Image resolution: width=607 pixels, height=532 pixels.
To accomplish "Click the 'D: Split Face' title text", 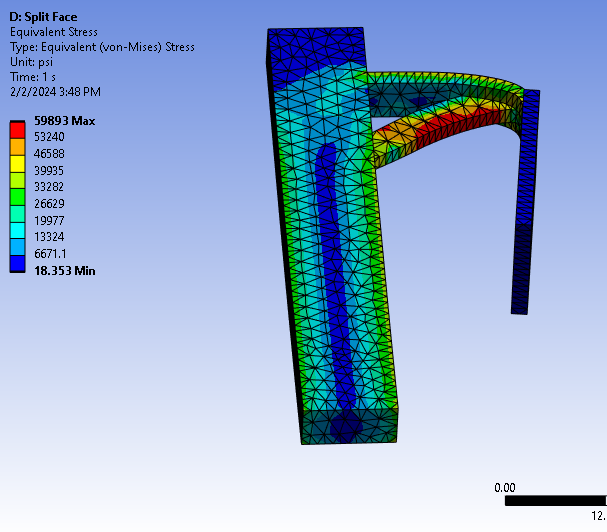I will [43, 17].
